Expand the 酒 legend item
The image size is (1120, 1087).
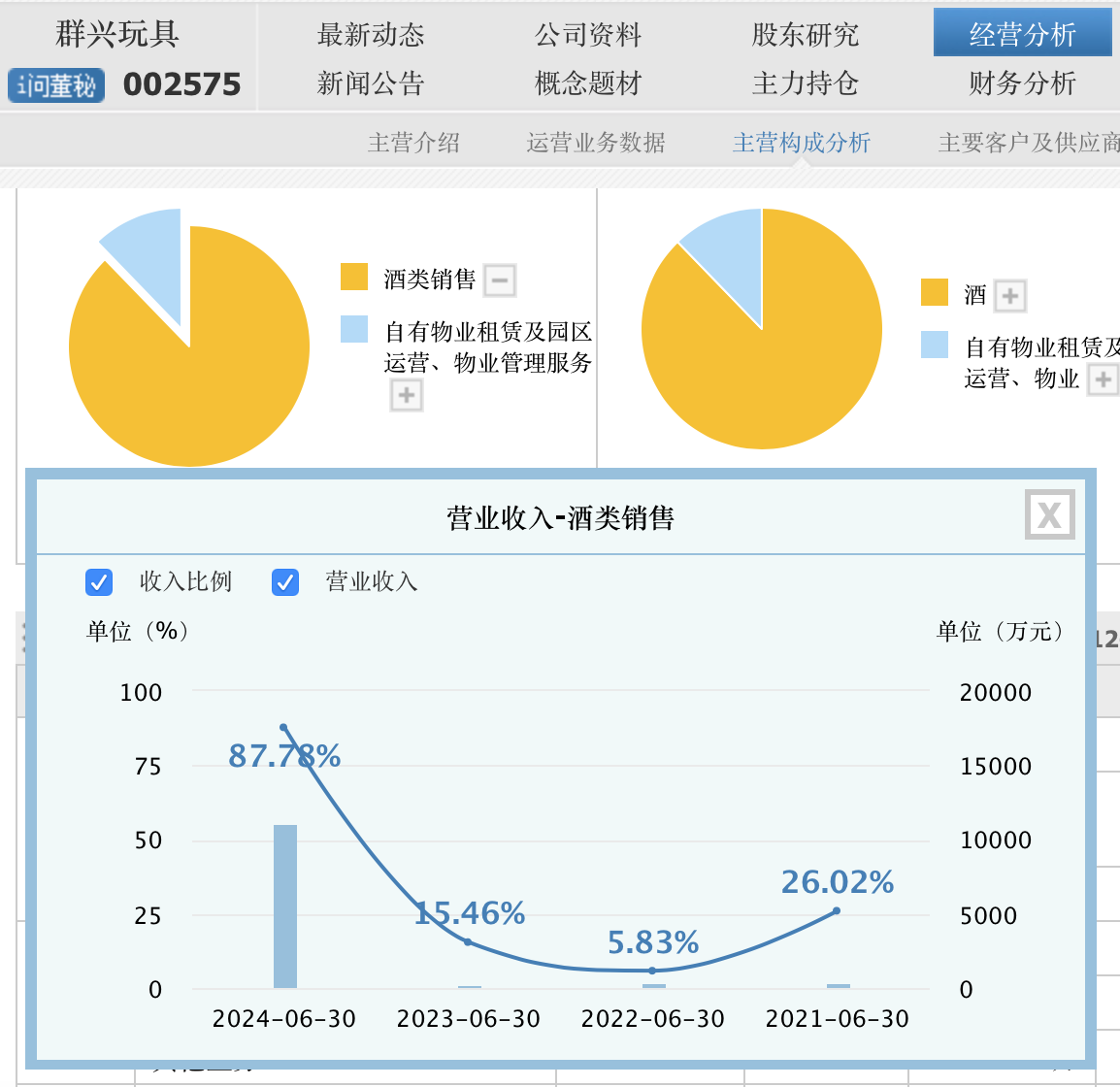1009,296
